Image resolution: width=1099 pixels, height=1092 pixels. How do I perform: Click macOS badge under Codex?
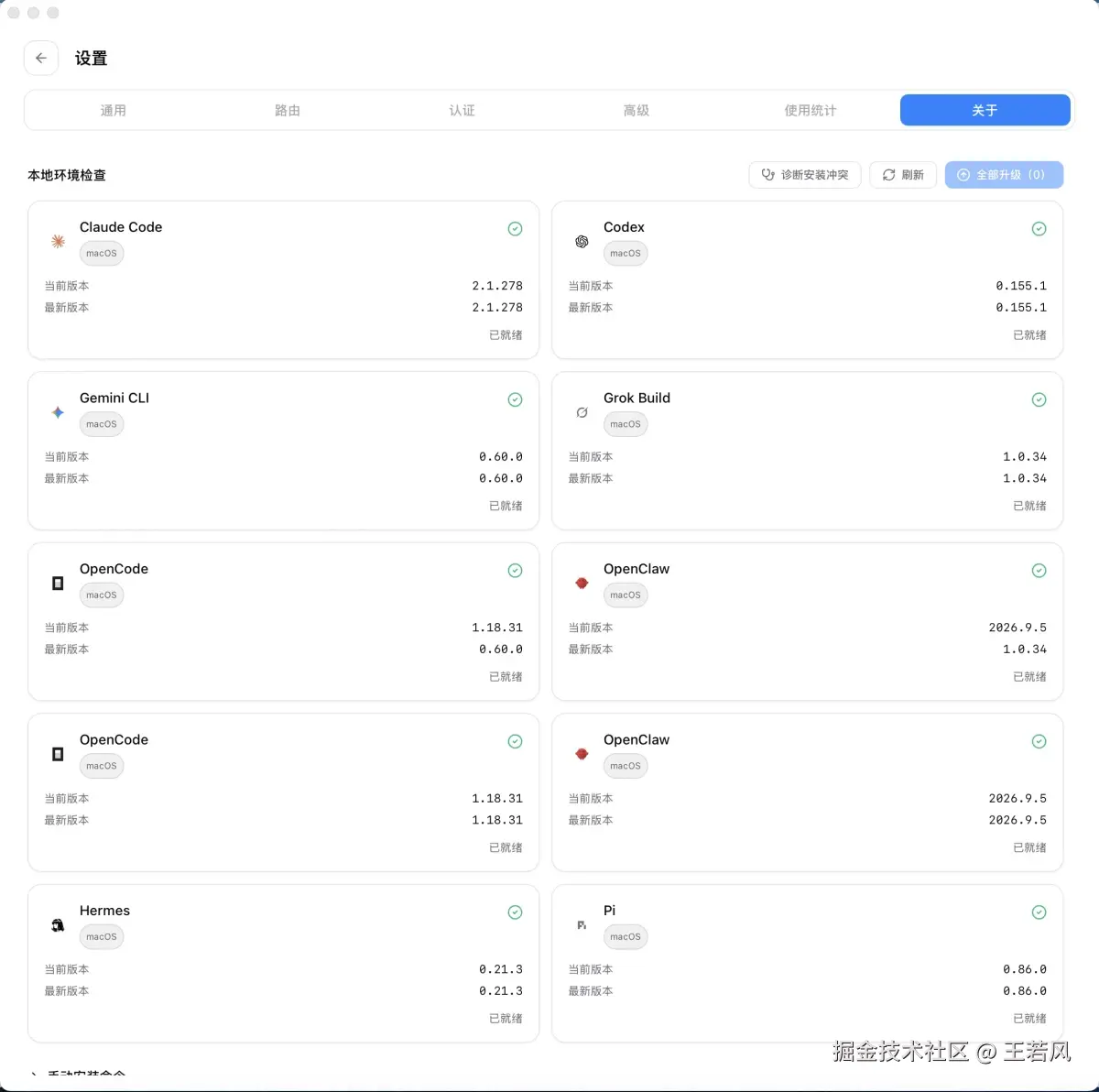[626, 254]
